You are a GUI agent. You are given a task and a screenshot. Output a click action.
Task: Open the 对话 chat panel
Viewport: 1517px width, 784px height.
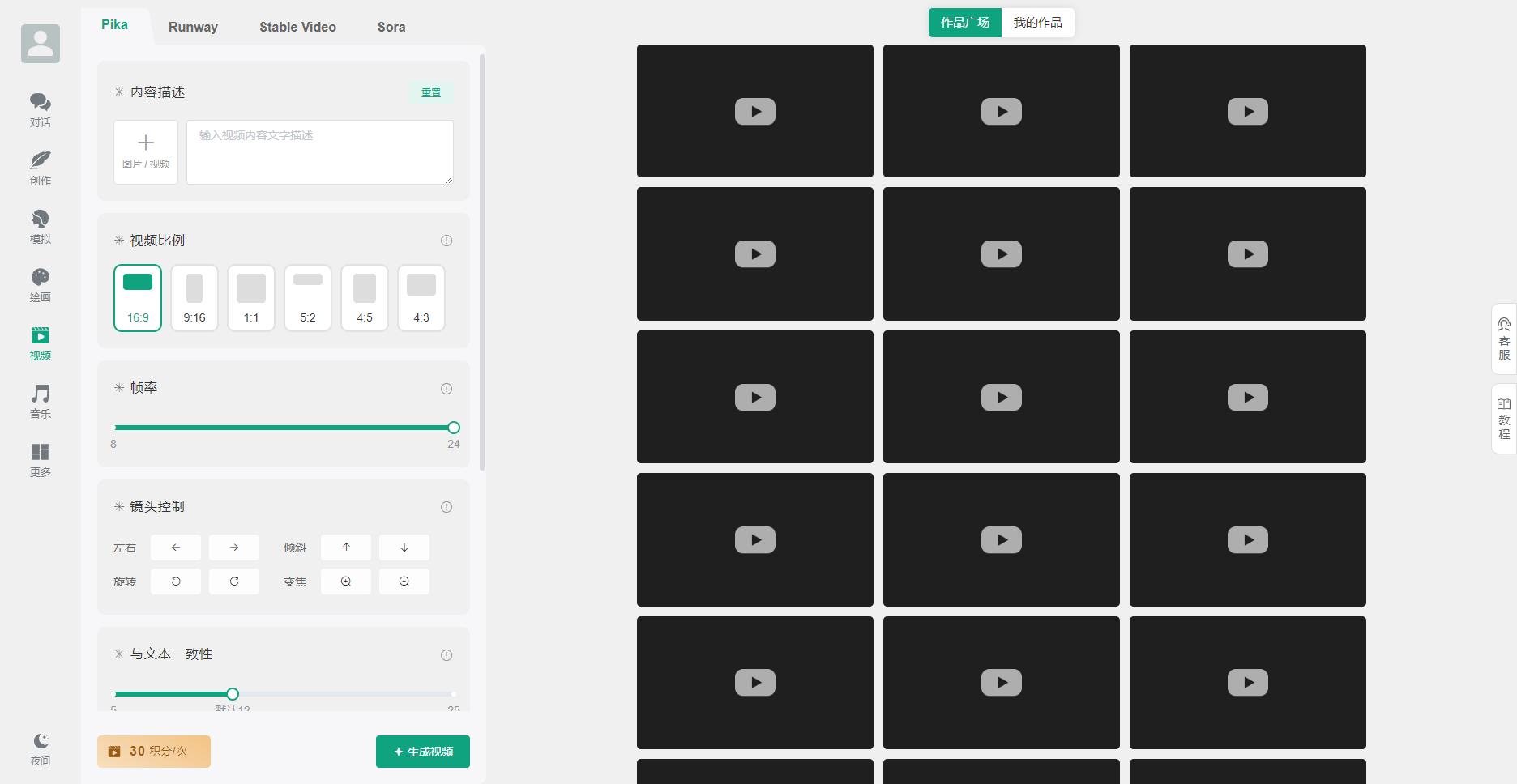pos(40,110)
